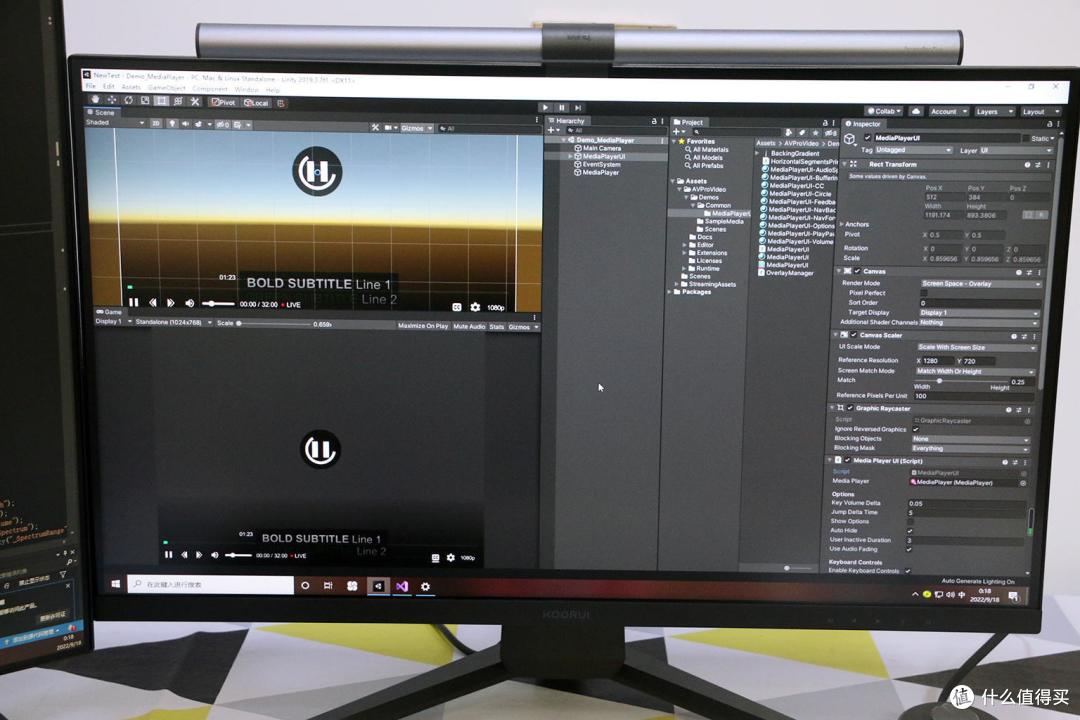Toggle Ignore Reversed Graphics checkbox
Image resolution: width=1080 pixels, height=720 pixels.
(x=915, y=429)
